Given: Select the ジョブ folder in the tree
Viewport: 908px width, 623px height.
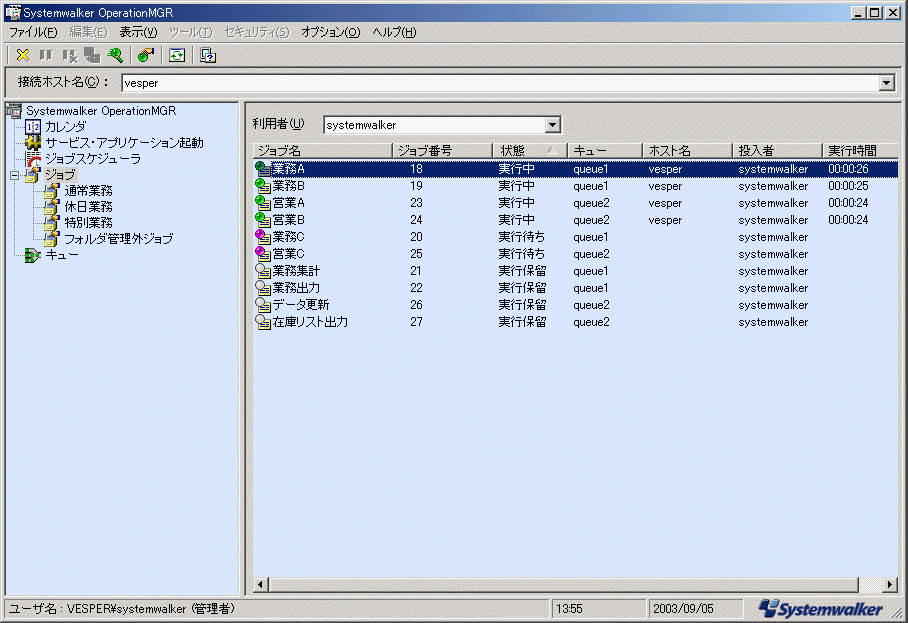Looking at the screenshot, I should click(x=60, y=175).
